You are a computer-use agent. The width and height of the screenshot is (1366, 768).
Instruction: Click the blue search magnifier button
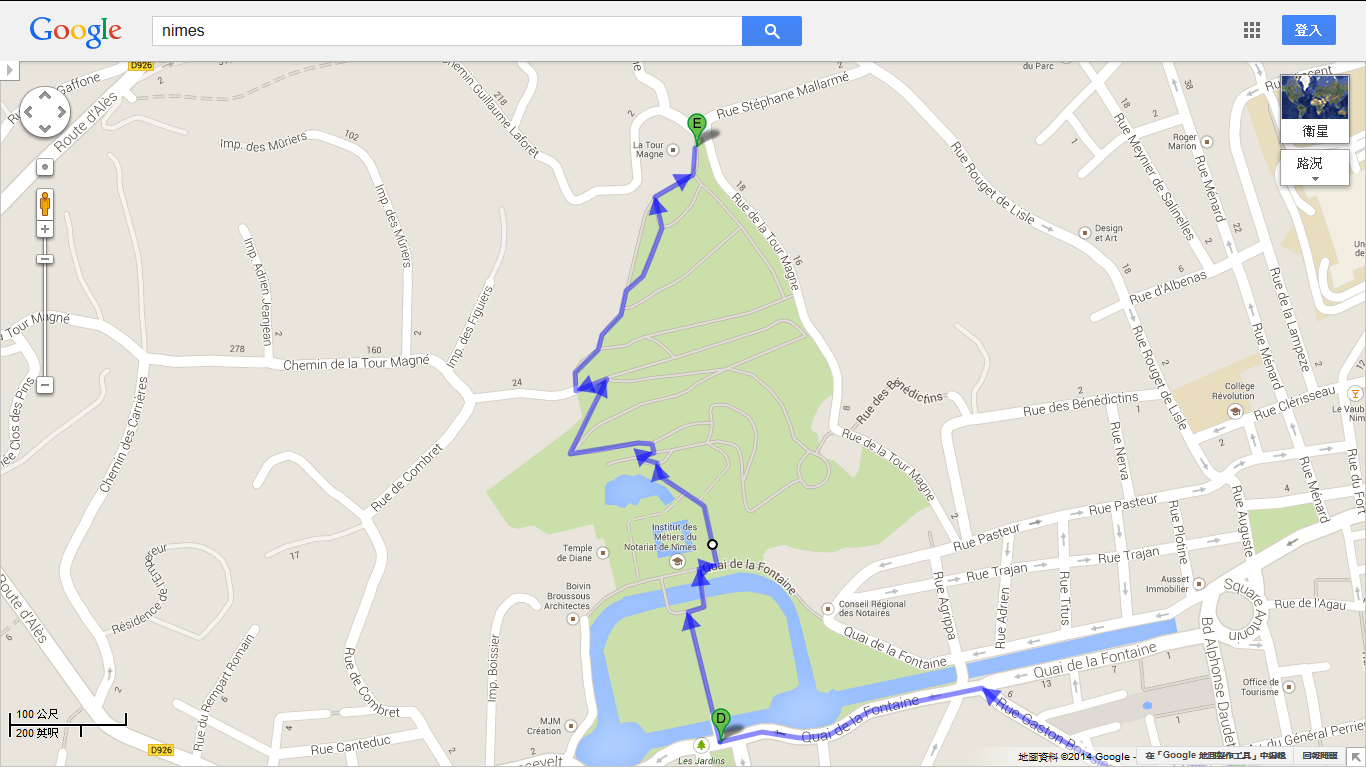tap(771, 31)
